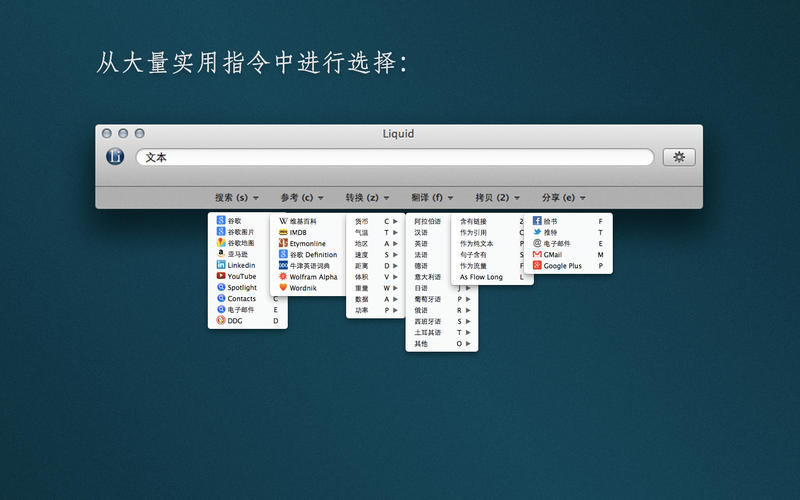Click the Linkedin icon in search menu
800x500 pixels.
point(221,265)
